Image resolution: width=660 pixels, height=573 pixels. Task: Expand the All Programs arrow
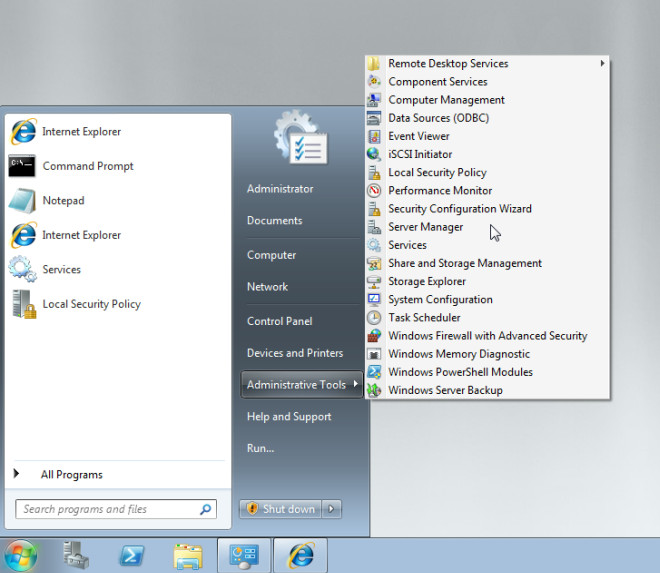coord(16,474)
